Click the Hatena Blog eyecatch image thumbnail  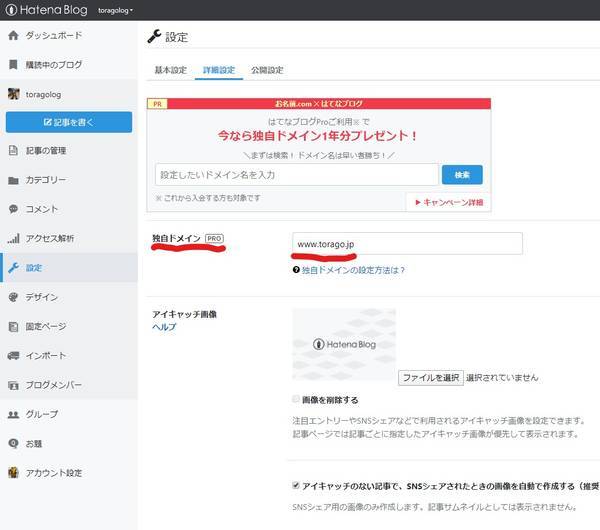[x=344, y=344]
